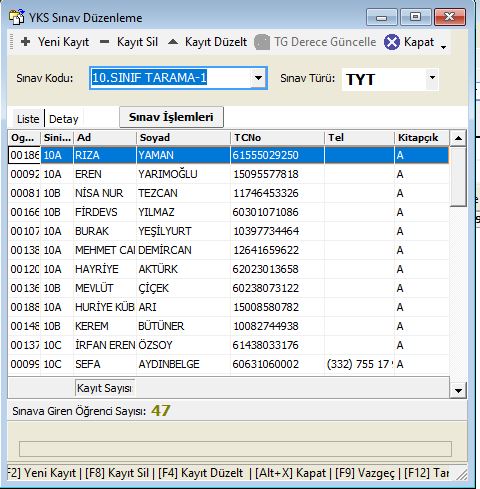Click TC number 10082744938
This screenshot has height=489, width=480.
point(266,326)
